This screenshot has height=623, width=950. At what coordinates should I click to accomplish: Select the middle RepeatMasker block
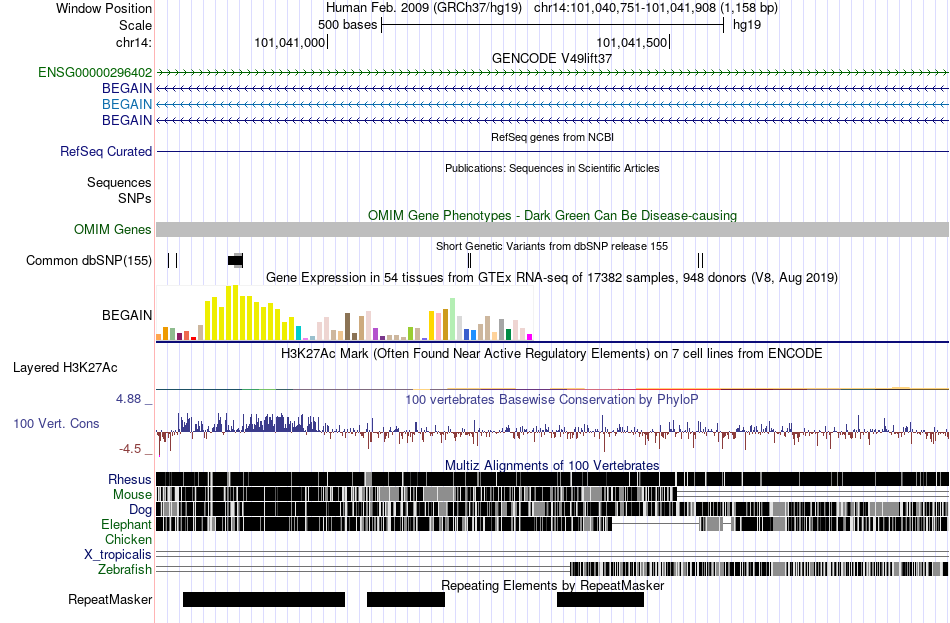click(405, 599)
